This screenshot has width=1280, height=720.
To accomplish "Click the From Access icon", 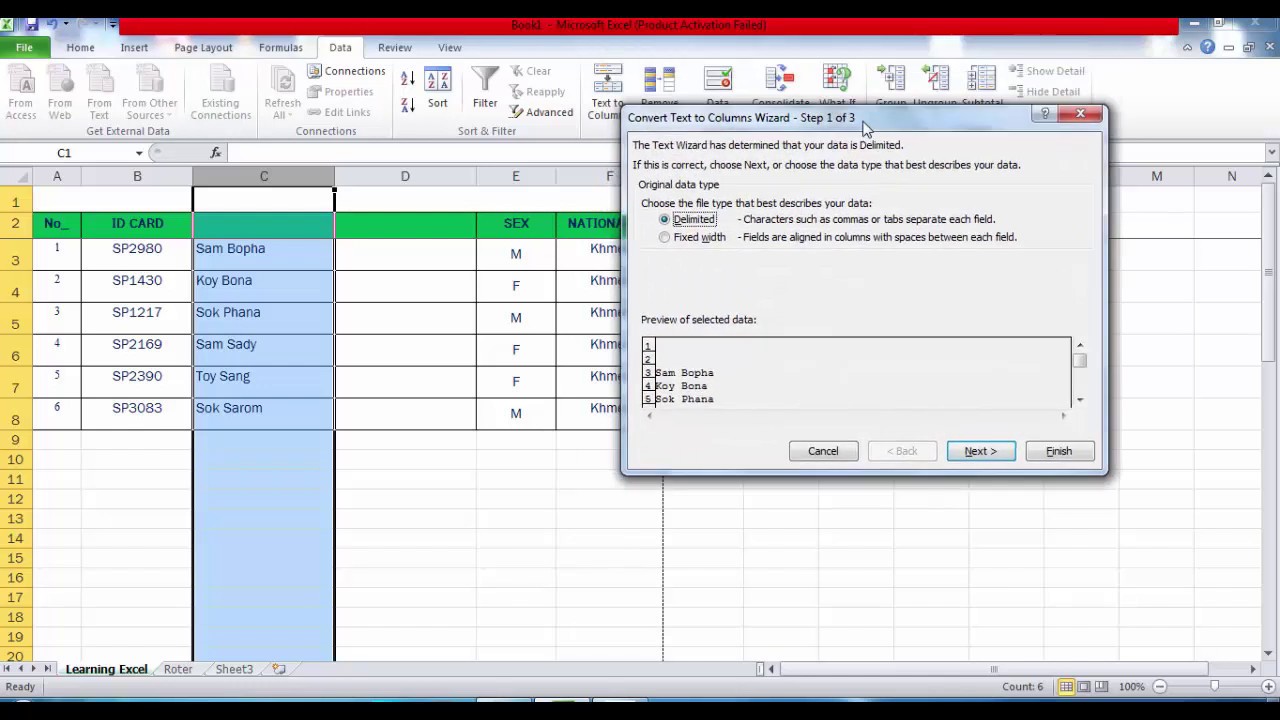I will point(21,92).
